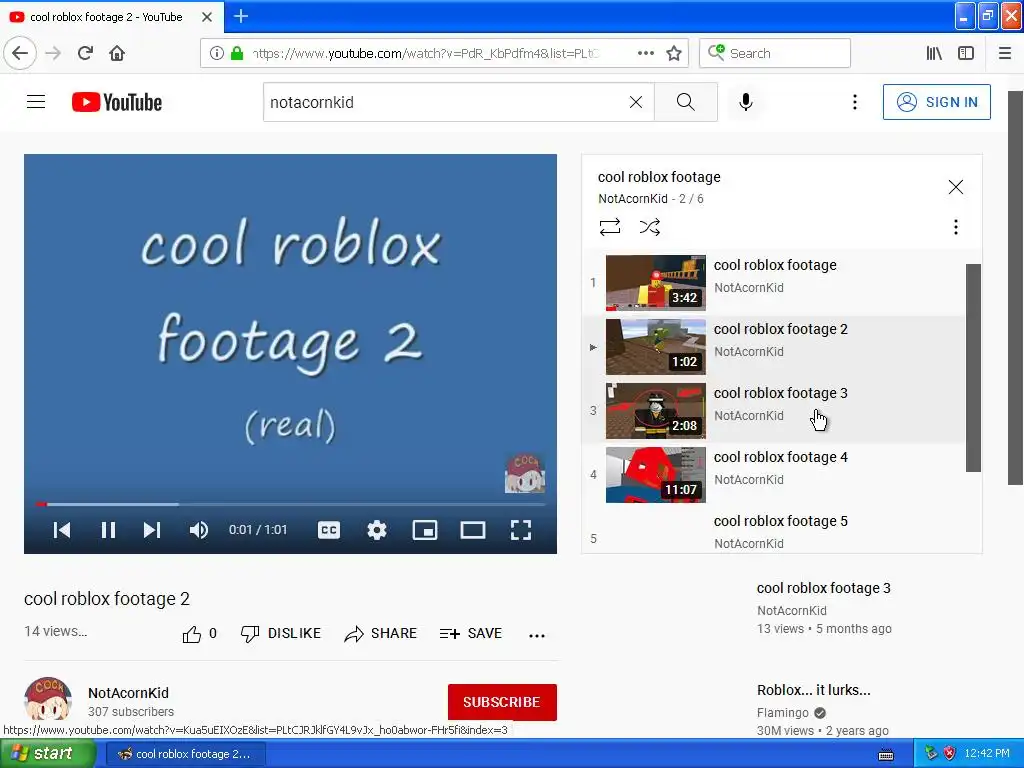The height and width of the screenshot is (768, 1024).
Task: Open the YouTube guide hamburger menu
Action: [36, 102]
